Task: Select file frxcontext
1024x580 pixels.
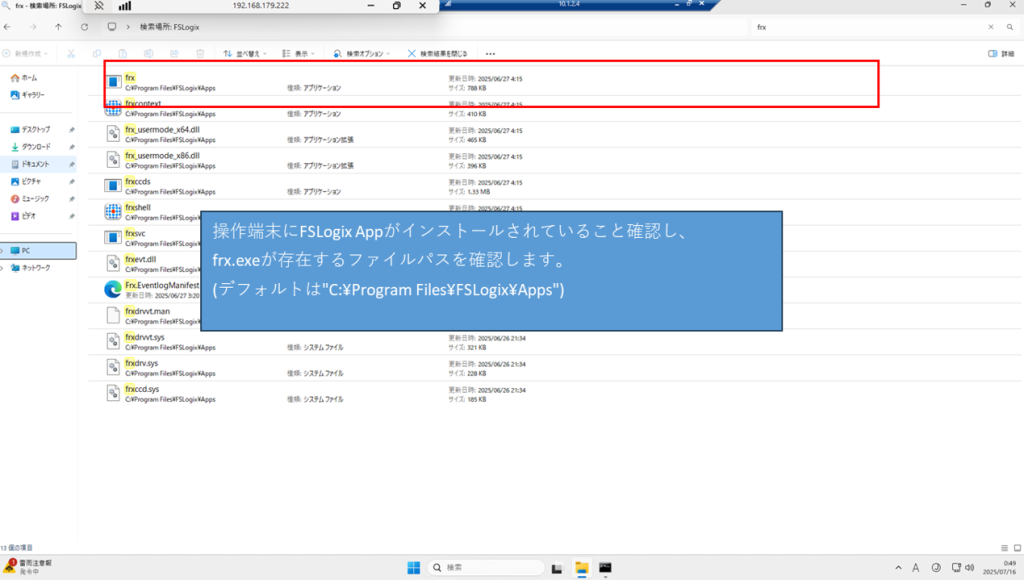Action: click(x=143, y=104)
